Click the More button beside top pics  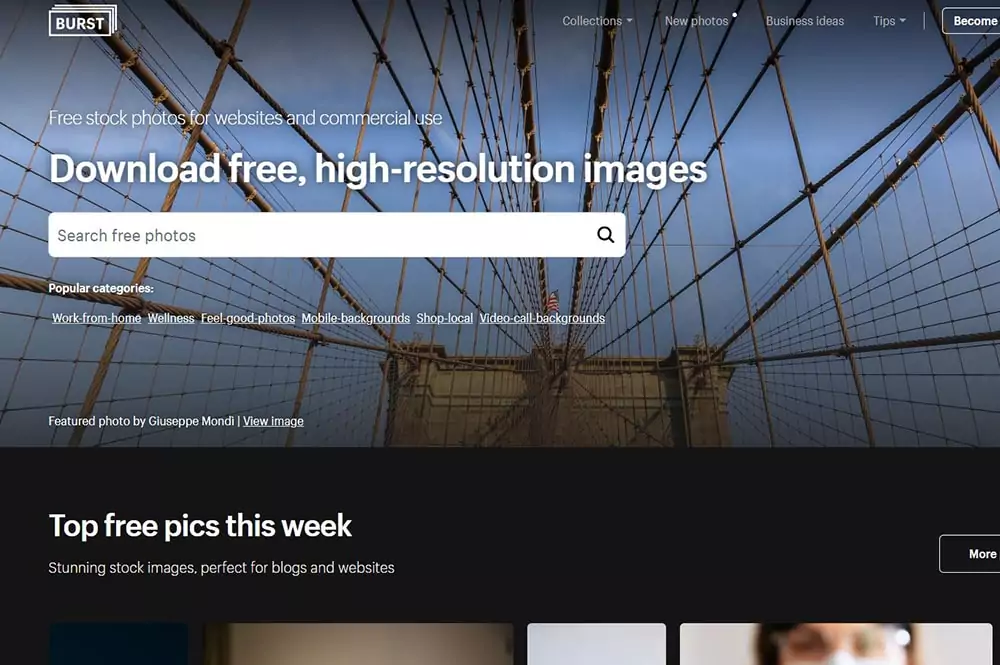[970, 554]
